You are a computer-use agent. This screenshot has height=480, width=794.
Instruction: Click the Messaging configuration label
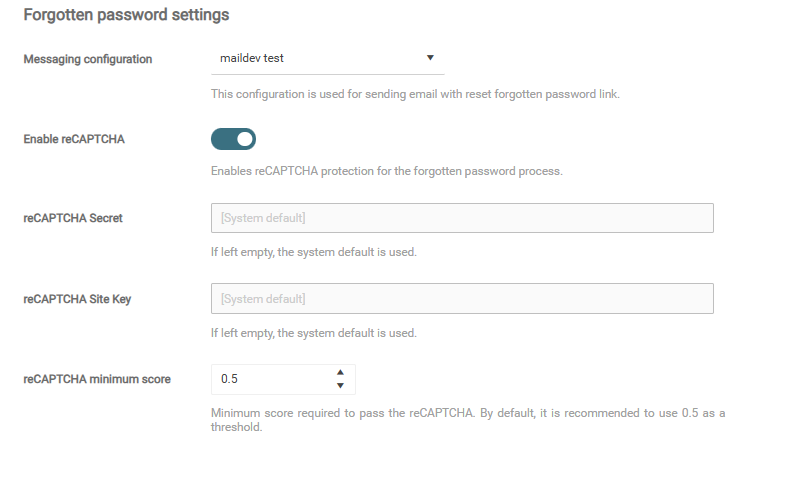(88, 59)
